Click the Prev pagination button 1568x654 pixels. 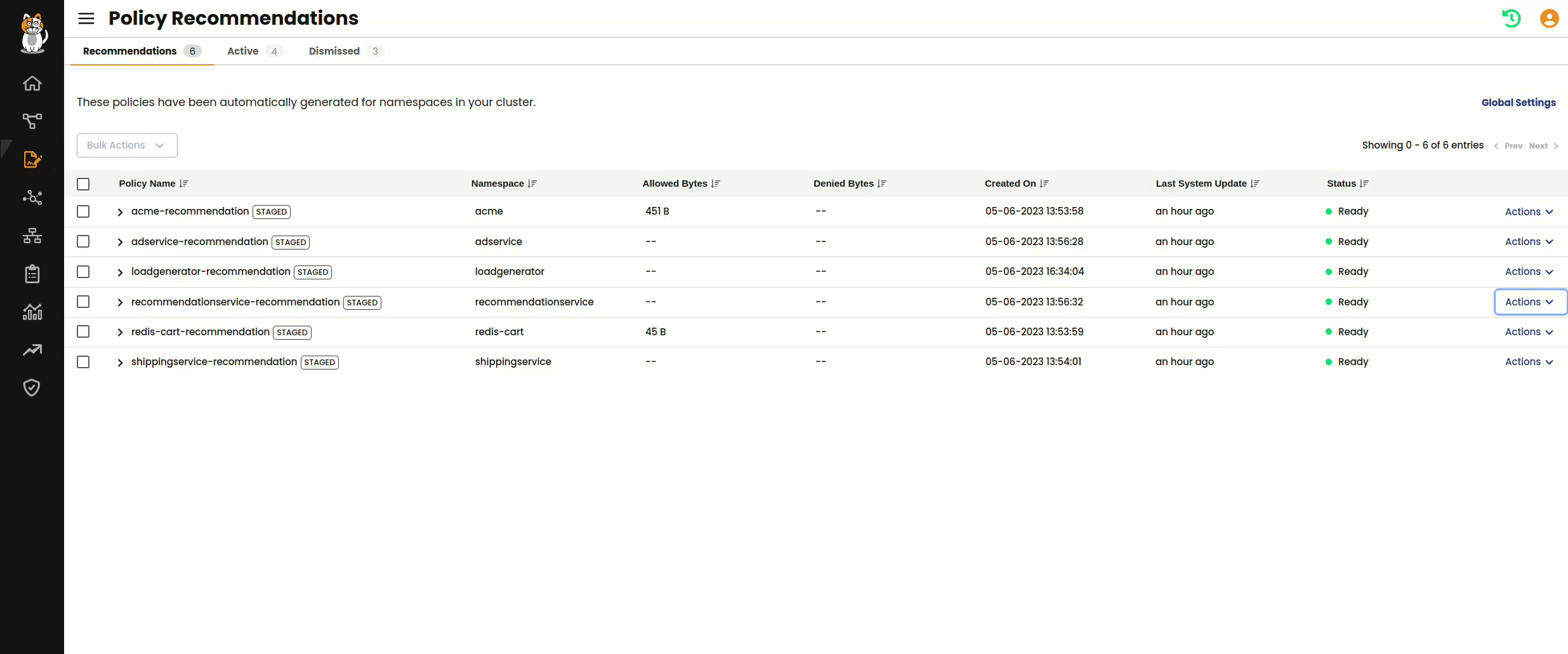point(1508,146)
